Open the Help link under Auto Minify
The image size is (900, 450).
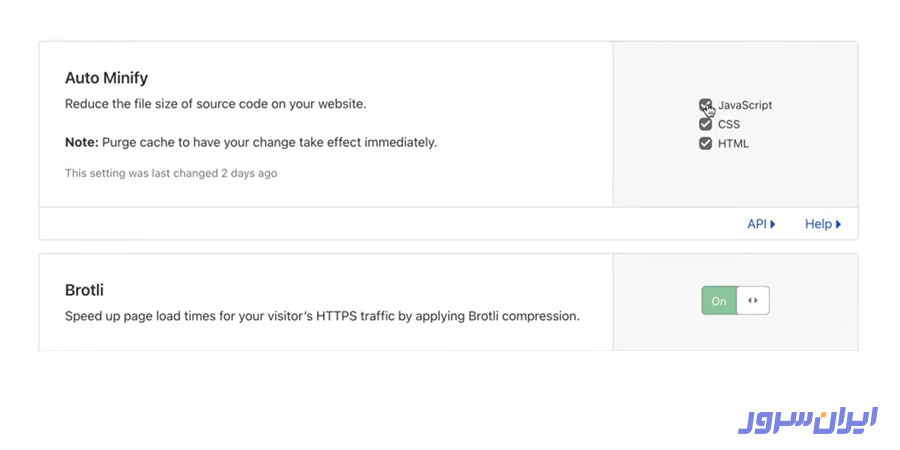(x=818, y=224)
